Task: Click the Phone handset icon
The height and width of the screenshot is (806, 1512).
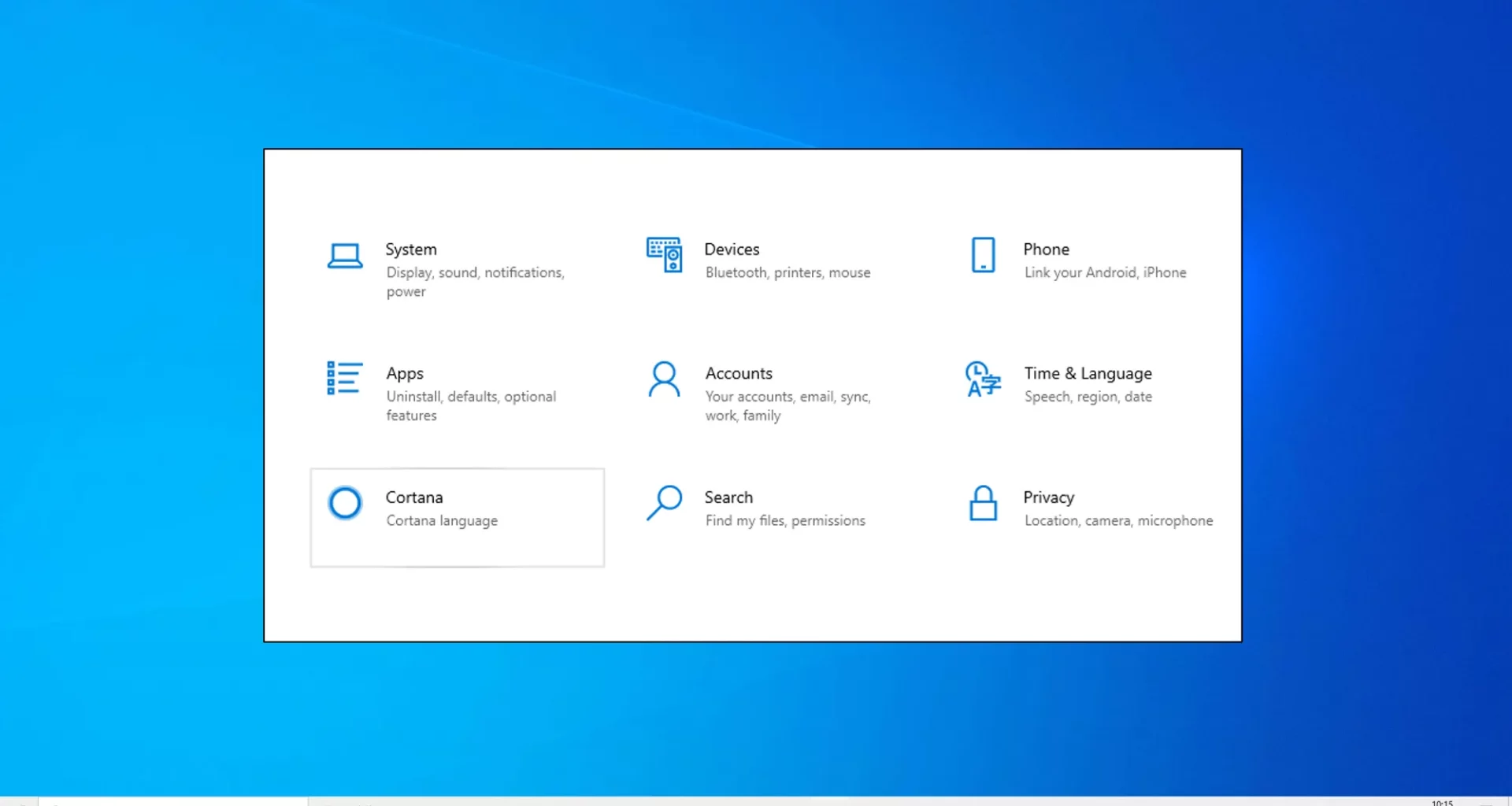Action: (983, 255)
